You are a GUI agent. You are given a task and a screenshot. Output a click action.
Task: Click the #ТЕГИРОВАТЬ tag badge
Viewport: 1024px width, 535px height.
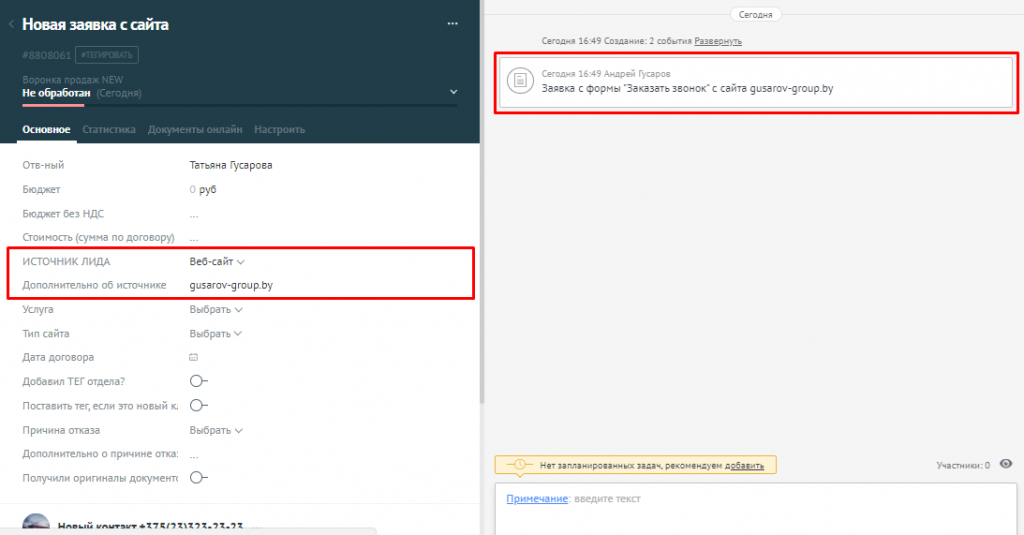click(108, 54)
